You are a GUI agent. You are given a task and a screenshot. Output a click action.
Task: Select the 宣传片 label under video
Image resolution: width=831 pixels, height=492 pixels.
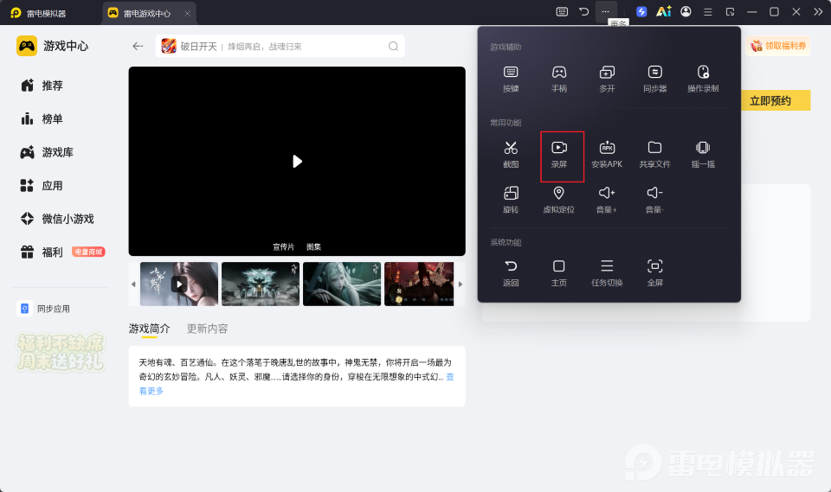click(284, 247)
